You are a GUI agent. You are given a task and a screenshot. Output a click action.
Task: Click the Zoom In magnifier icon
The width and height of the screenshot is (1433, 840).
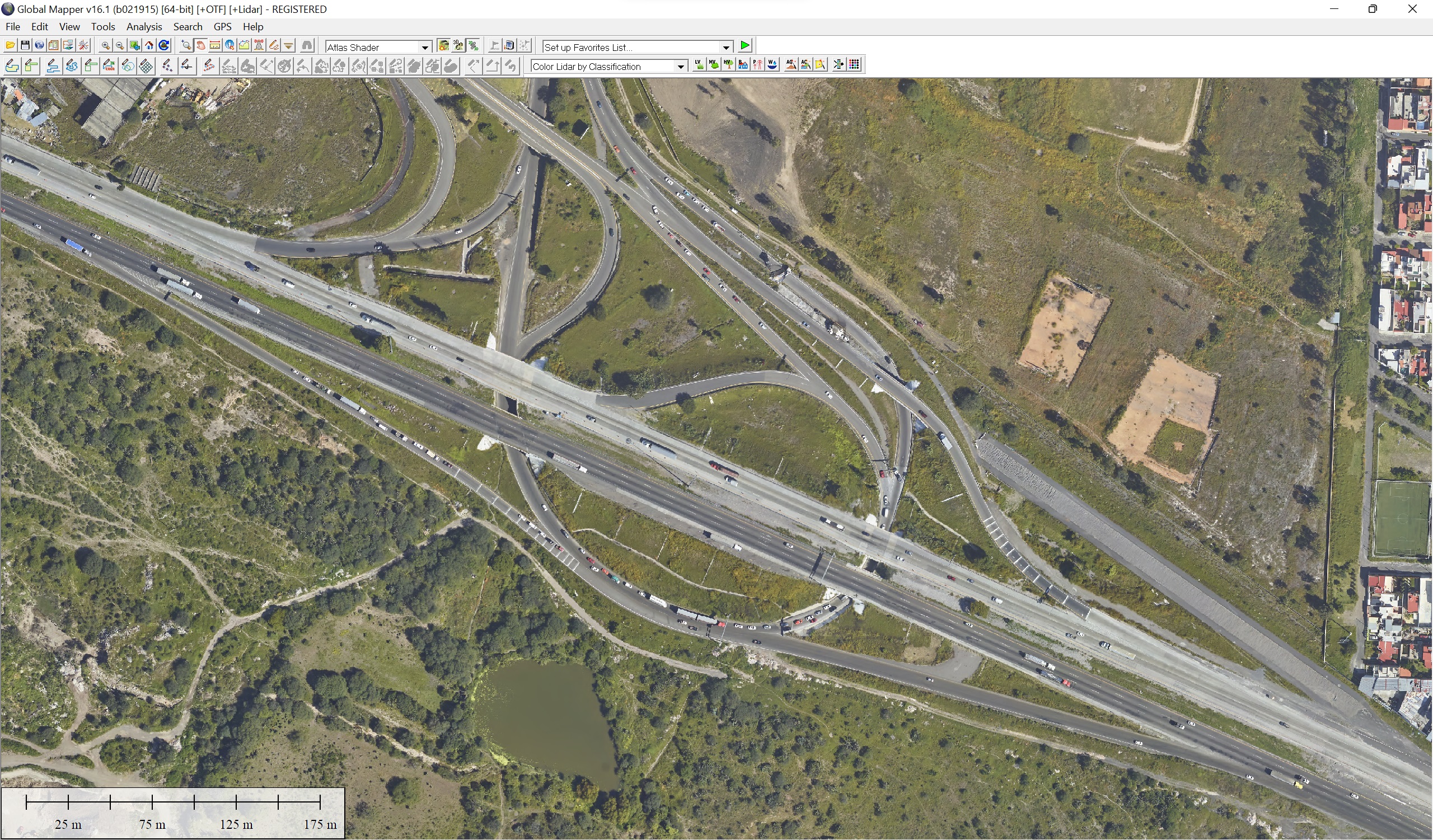tap(106, 45)
